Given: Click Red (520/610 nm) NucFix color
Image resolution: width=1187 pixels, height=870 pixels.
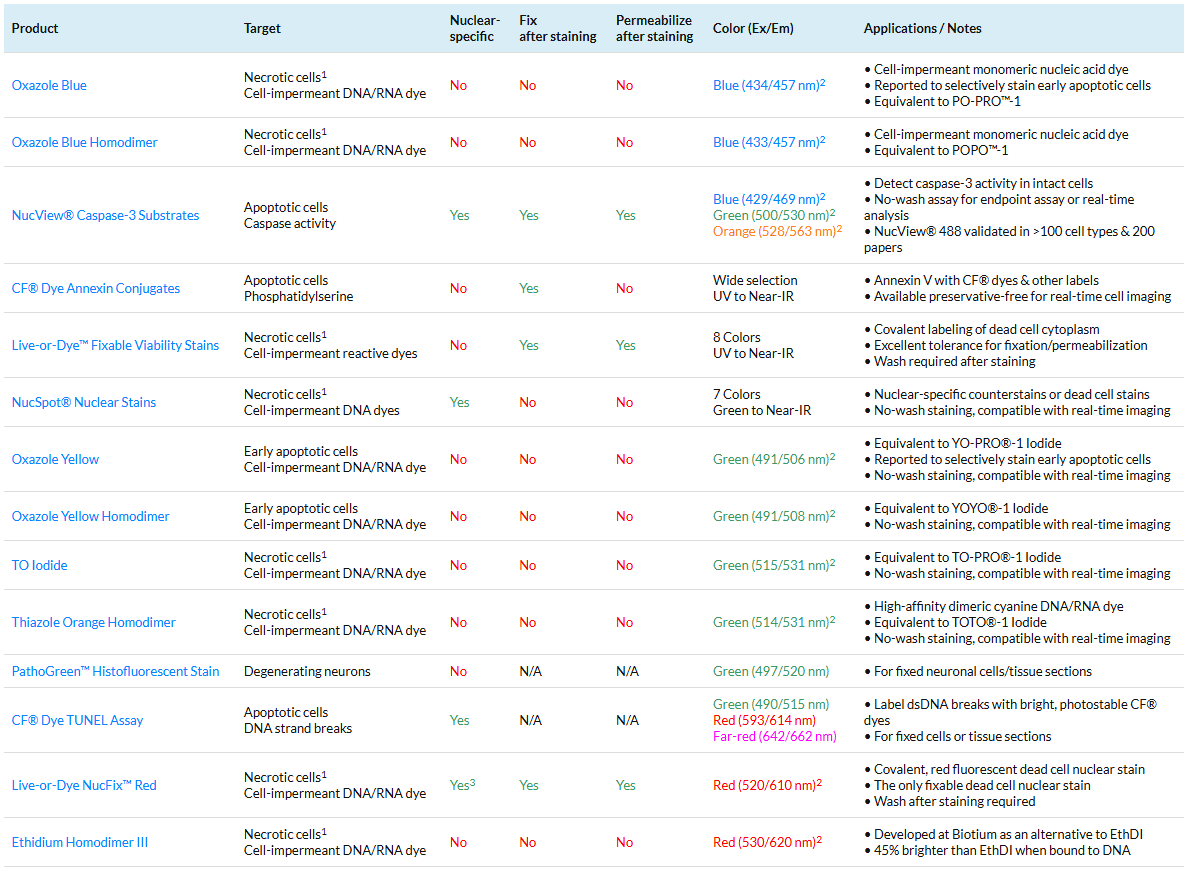Looking at the screenshot, I should click(x=768, y=786).
